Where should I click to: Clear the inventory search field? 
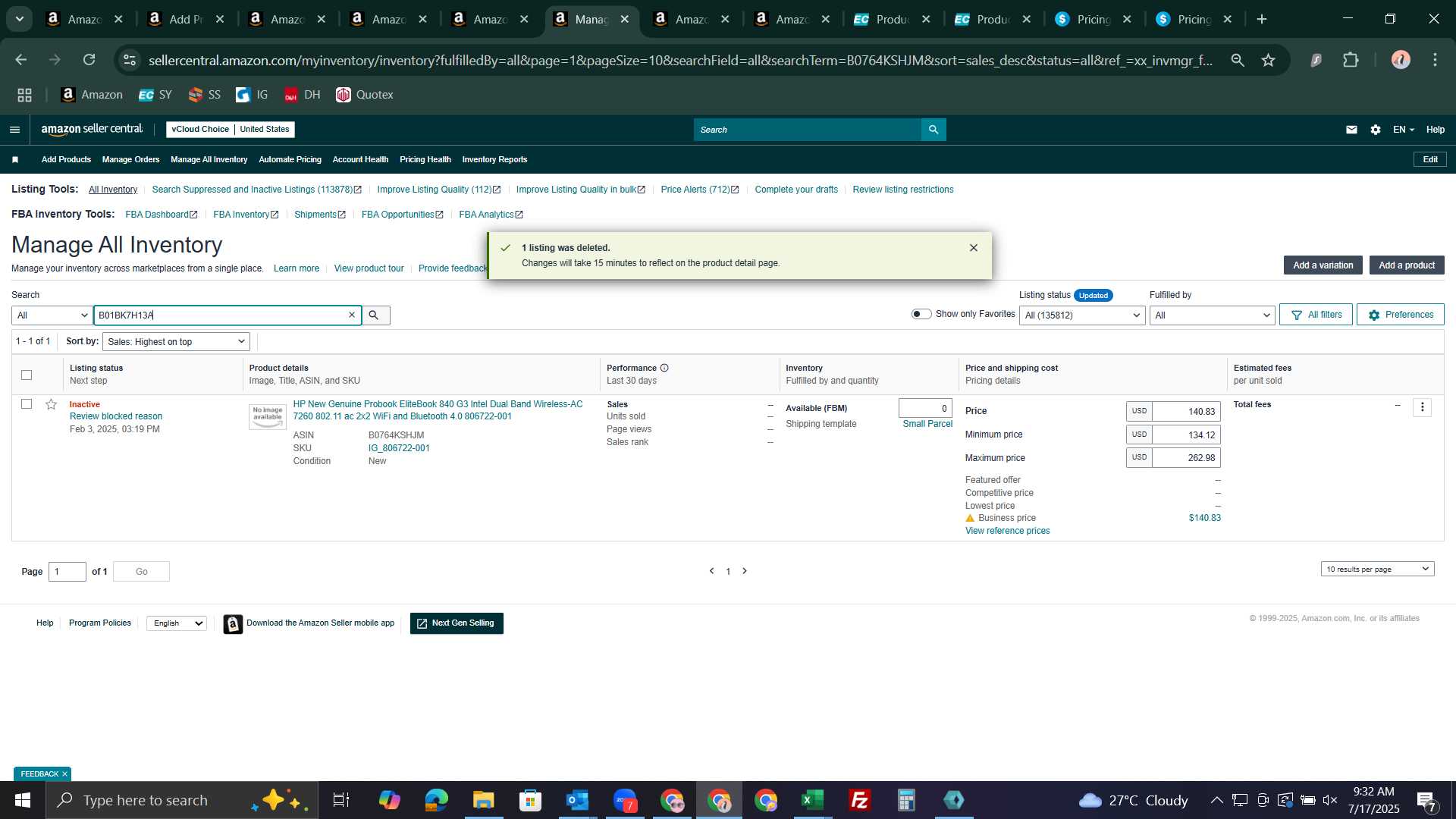pyautogui.click(x=352, y=315)
